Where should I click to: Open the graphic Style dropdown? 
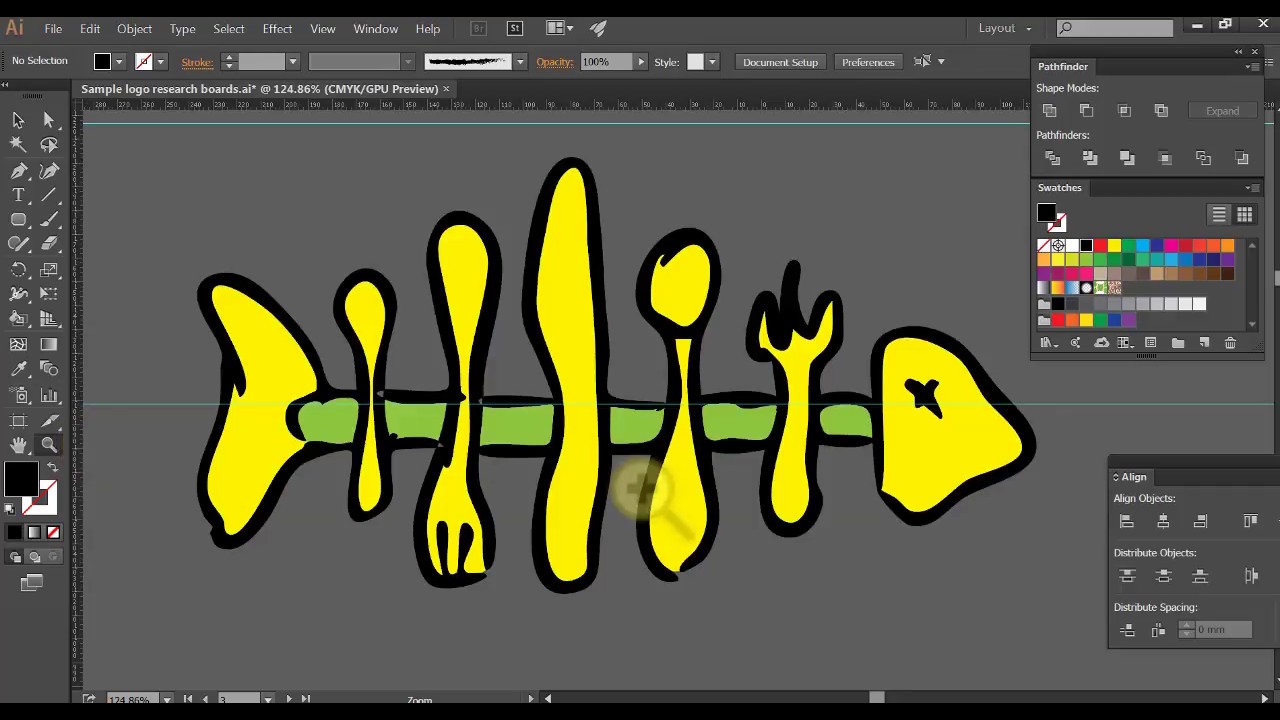pos(712,62)
